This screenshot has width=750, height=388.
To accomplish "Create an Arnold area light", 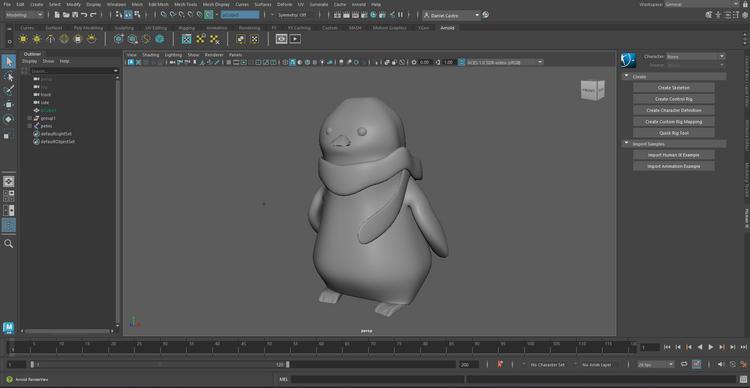I will click(x=23, y=39).
